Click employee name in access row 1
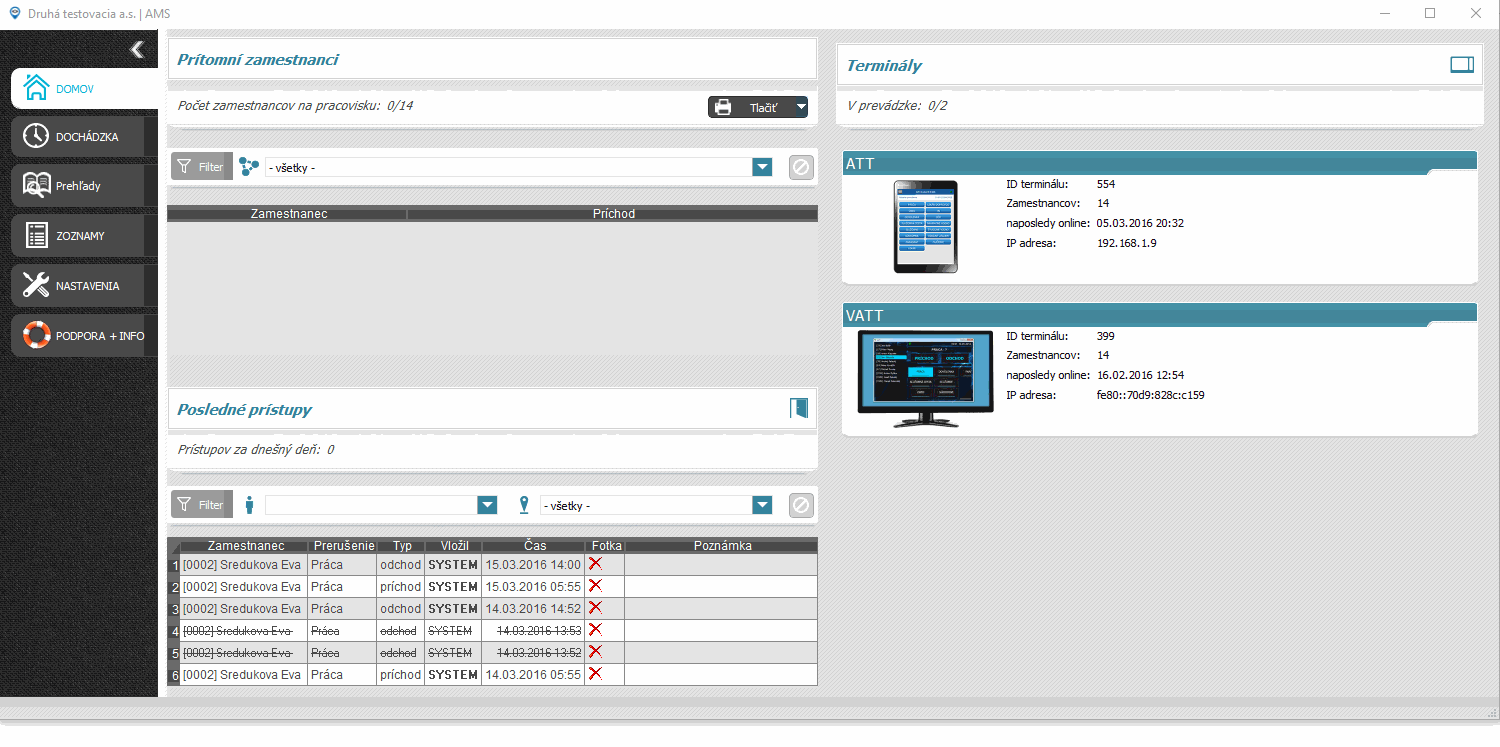The height and width of the screenshot is (747, 1500). [242, 565]
